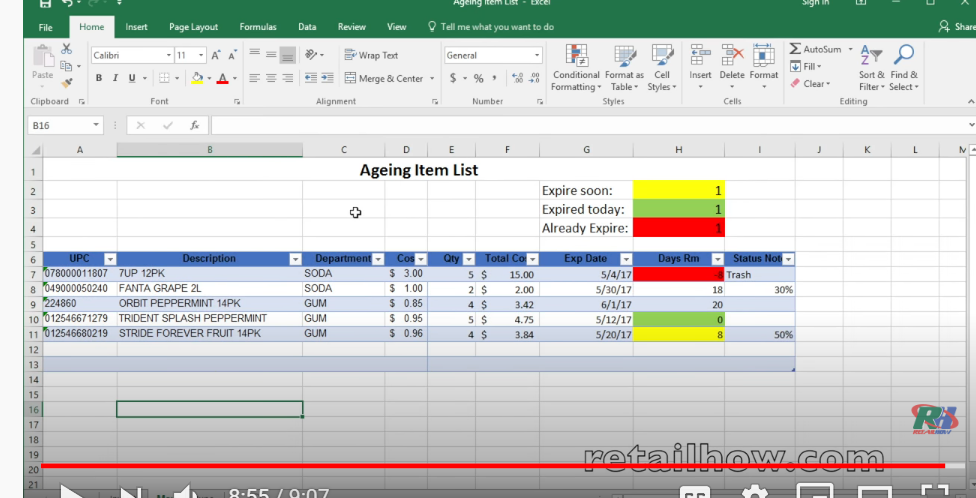Open the UPC column filter dropdown

[110, 259]
